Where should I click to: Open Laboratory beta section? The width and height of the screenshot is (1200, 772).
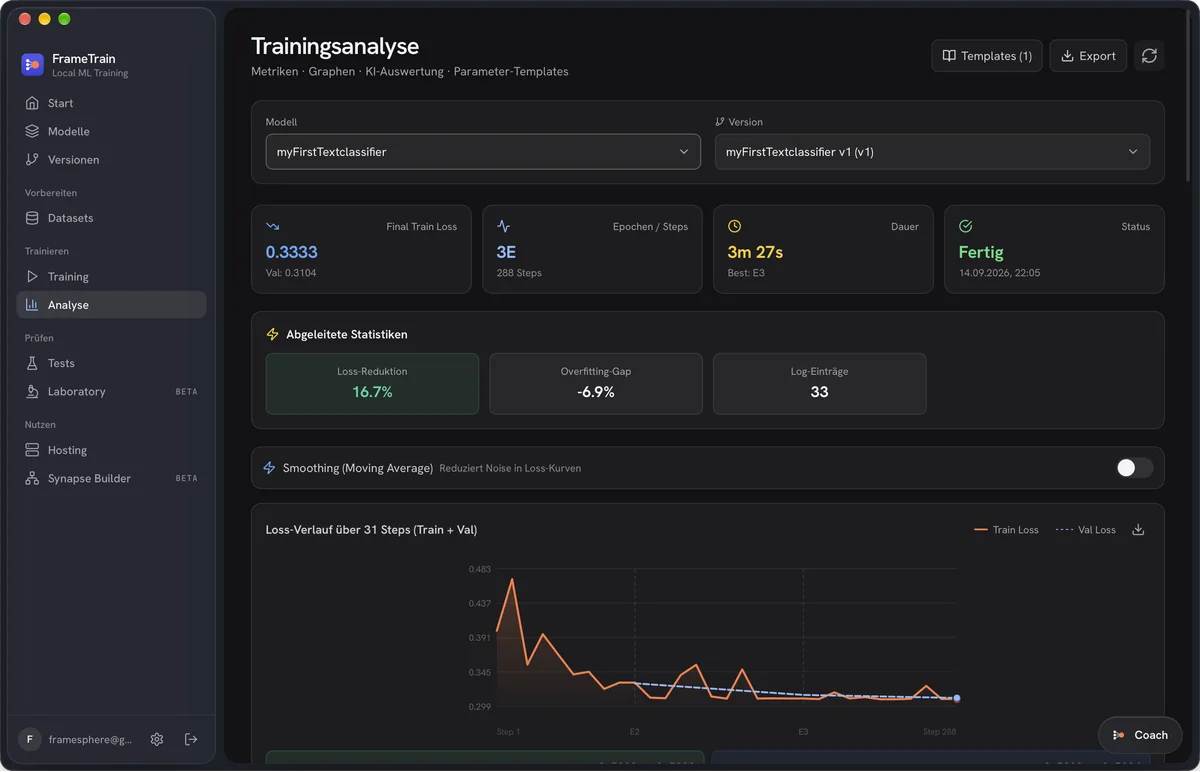click(x=112, y=392)
